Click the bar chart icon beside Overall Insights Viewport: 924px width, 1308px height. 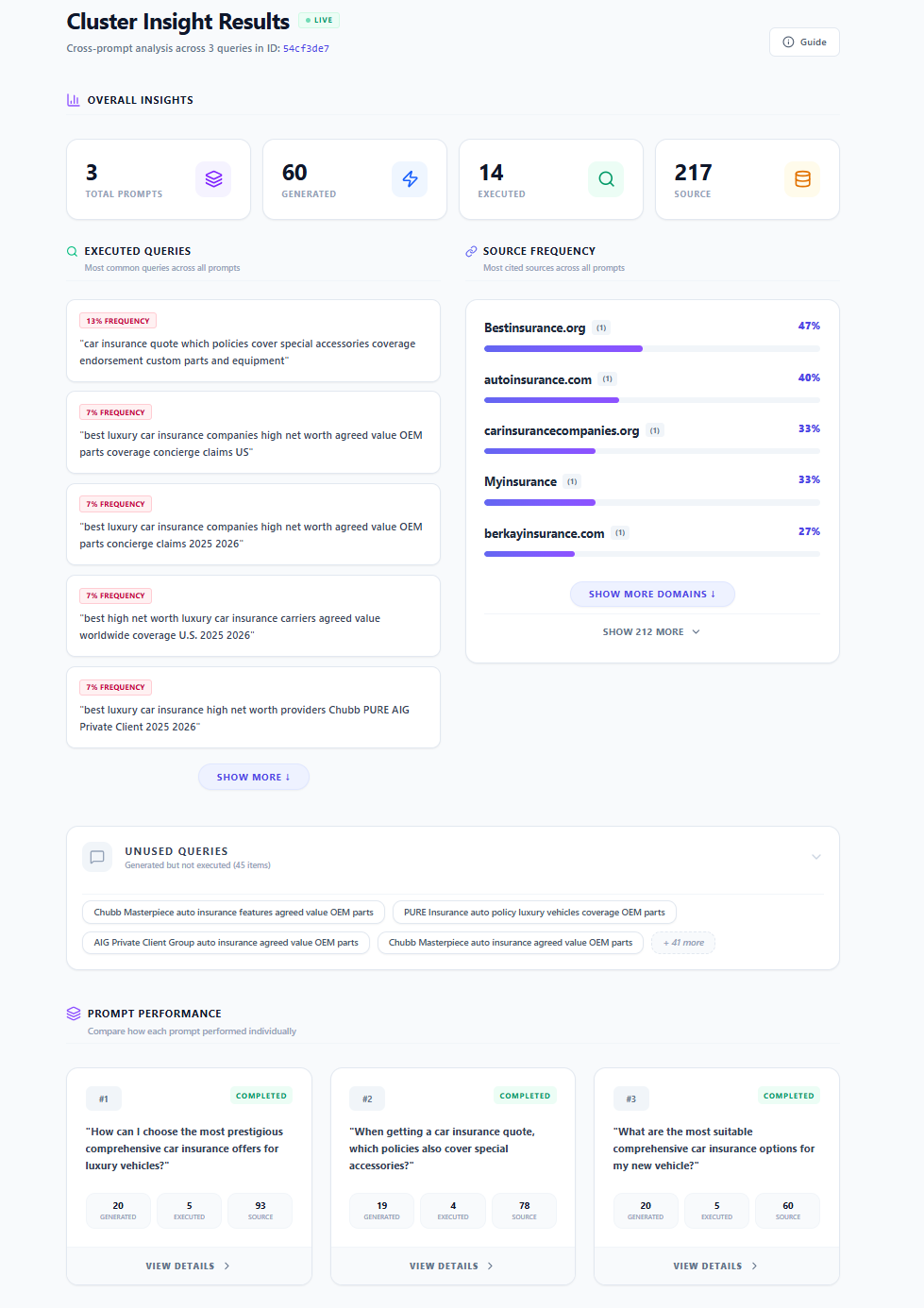[x=74, y=99]
